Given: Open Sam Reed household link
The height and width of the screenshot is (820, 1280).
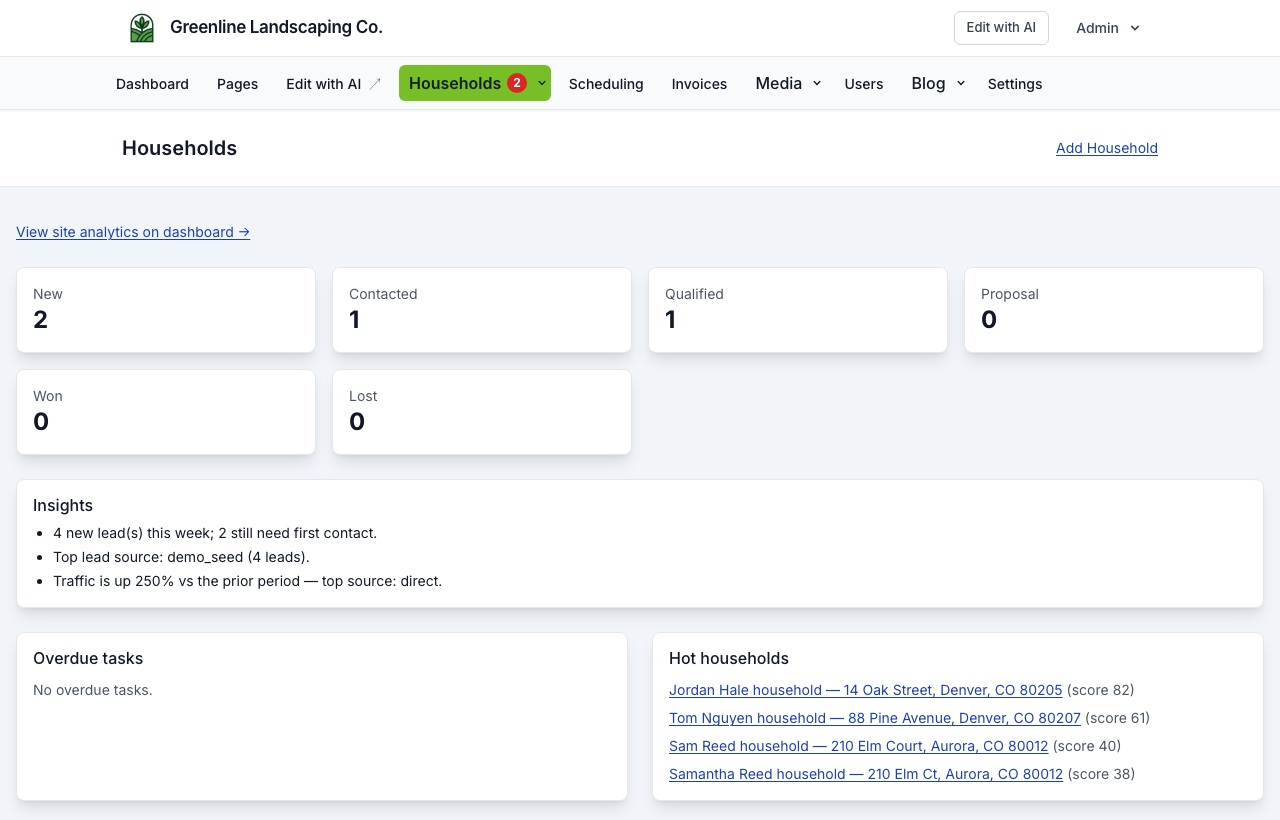Looking at the screenshot, I should [x=858, y=746].
